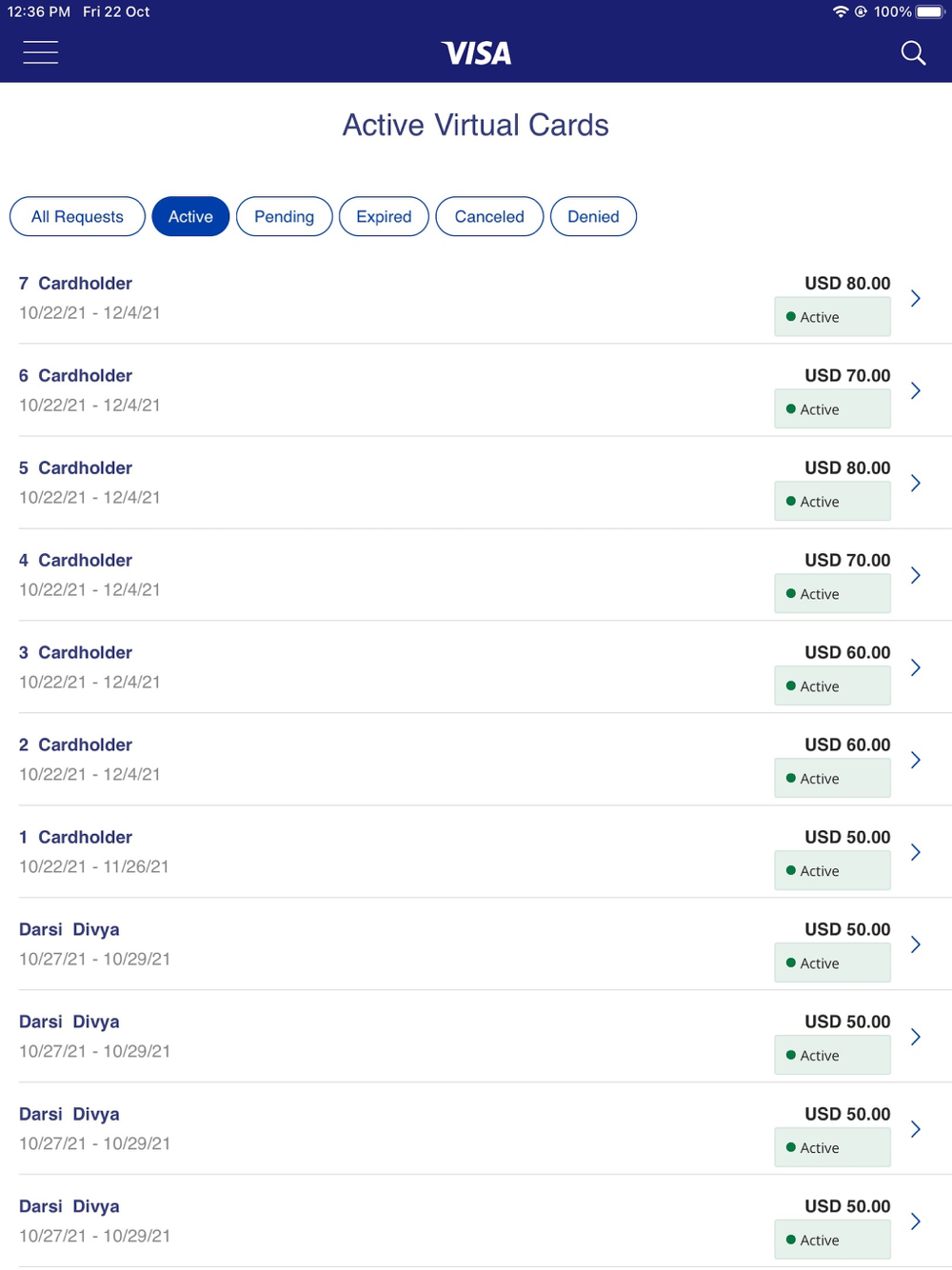Select 4 Cardholder name

[75, 560]
